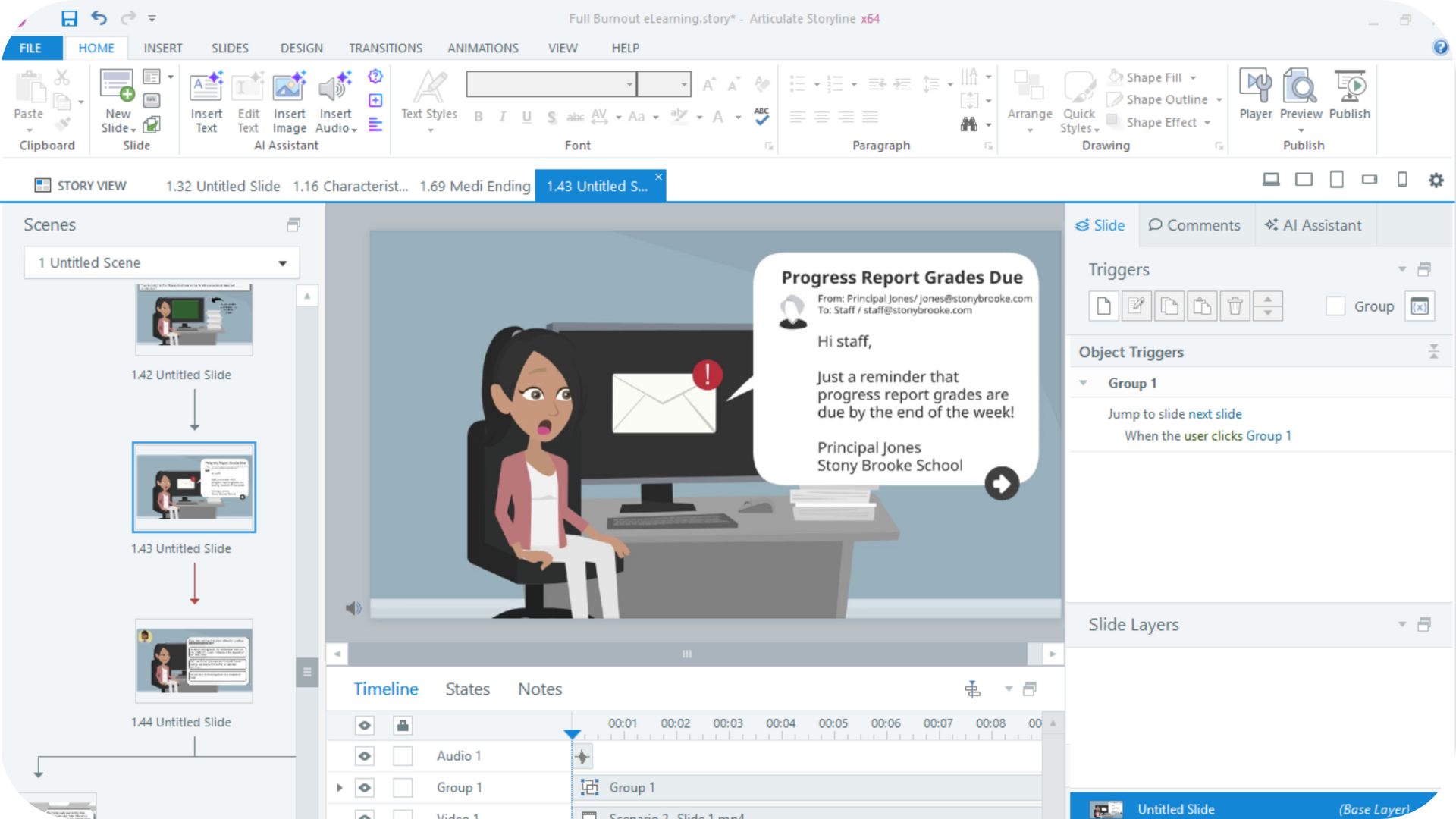The image size is (1456, 819).
Task: Click Insert Image AI Assistant icon
Action: 289,88
